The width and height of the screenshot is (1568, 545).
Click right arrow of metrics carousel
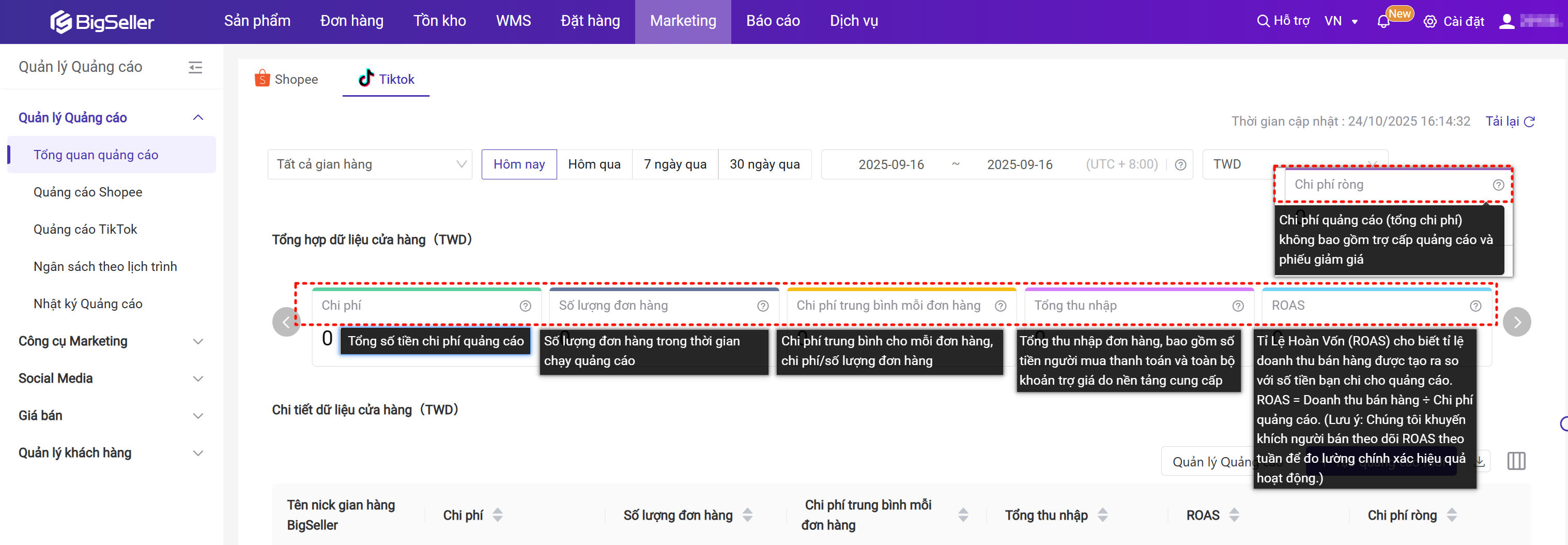pyautogui.click(x=1516, y=322)
